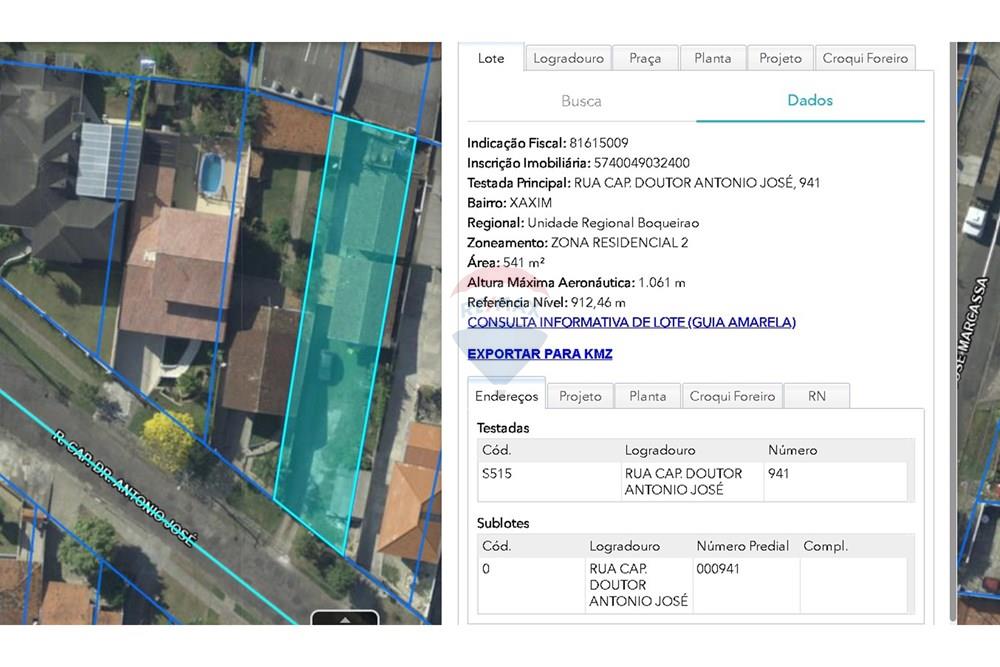Open the Projeto sub-tab beside Endereços
The height and width of the screenshot is (667, 1000).
[580, 396]
